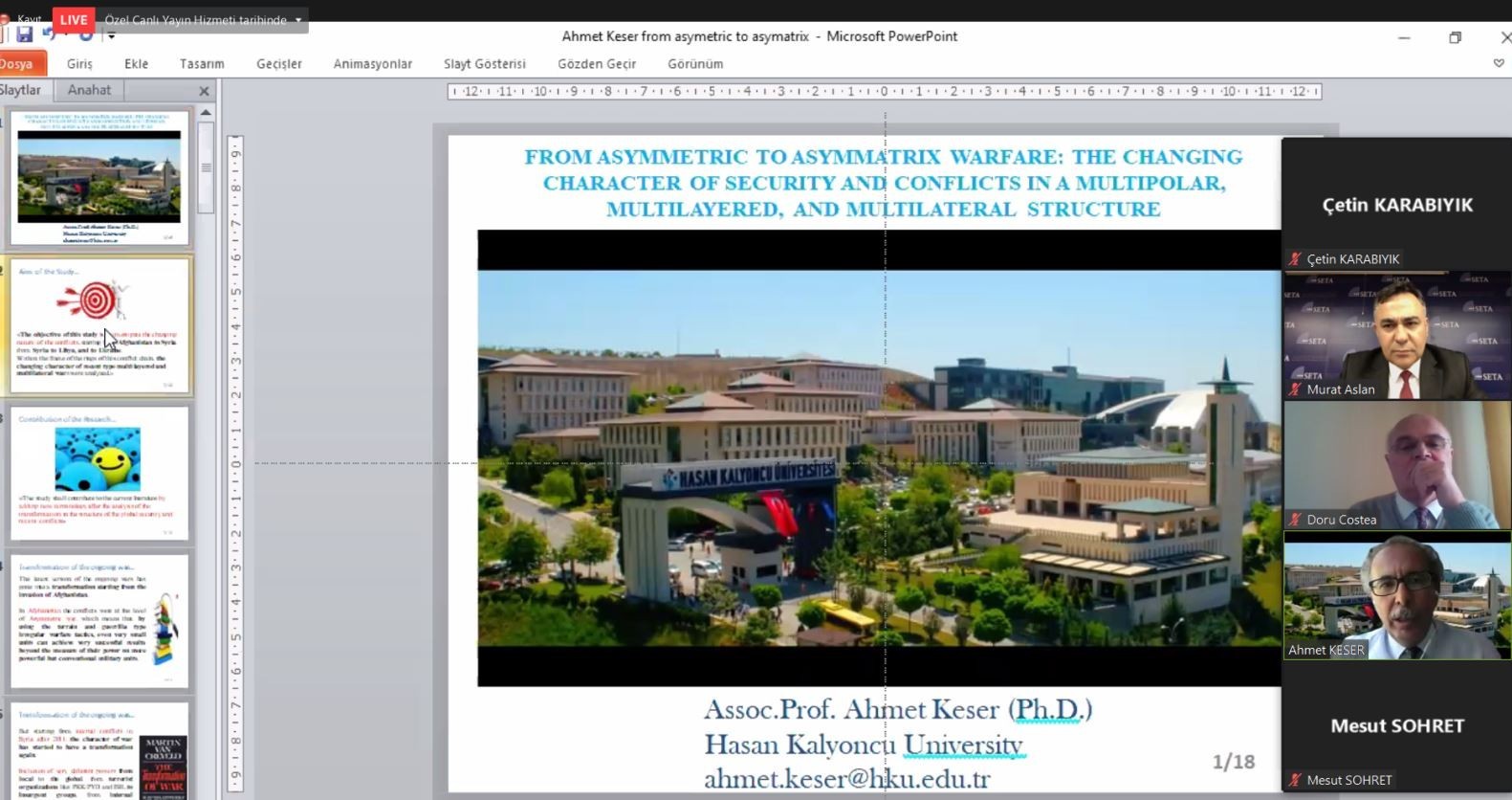Click muted mic icon beside Doru Costea

(x=1295, y=520)
